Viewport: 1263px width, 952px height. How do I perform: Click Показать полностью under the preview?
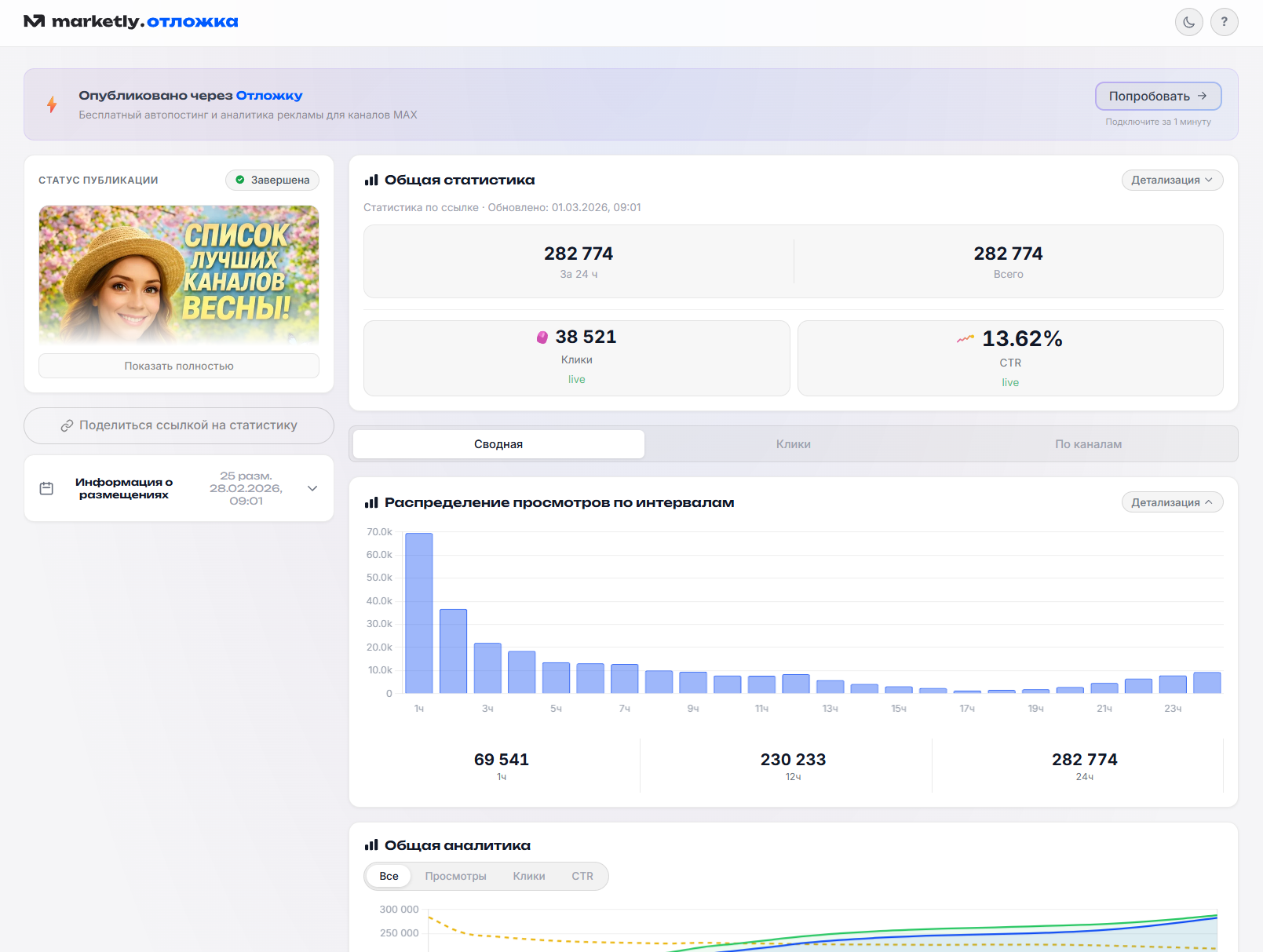(x=179, y=366)
